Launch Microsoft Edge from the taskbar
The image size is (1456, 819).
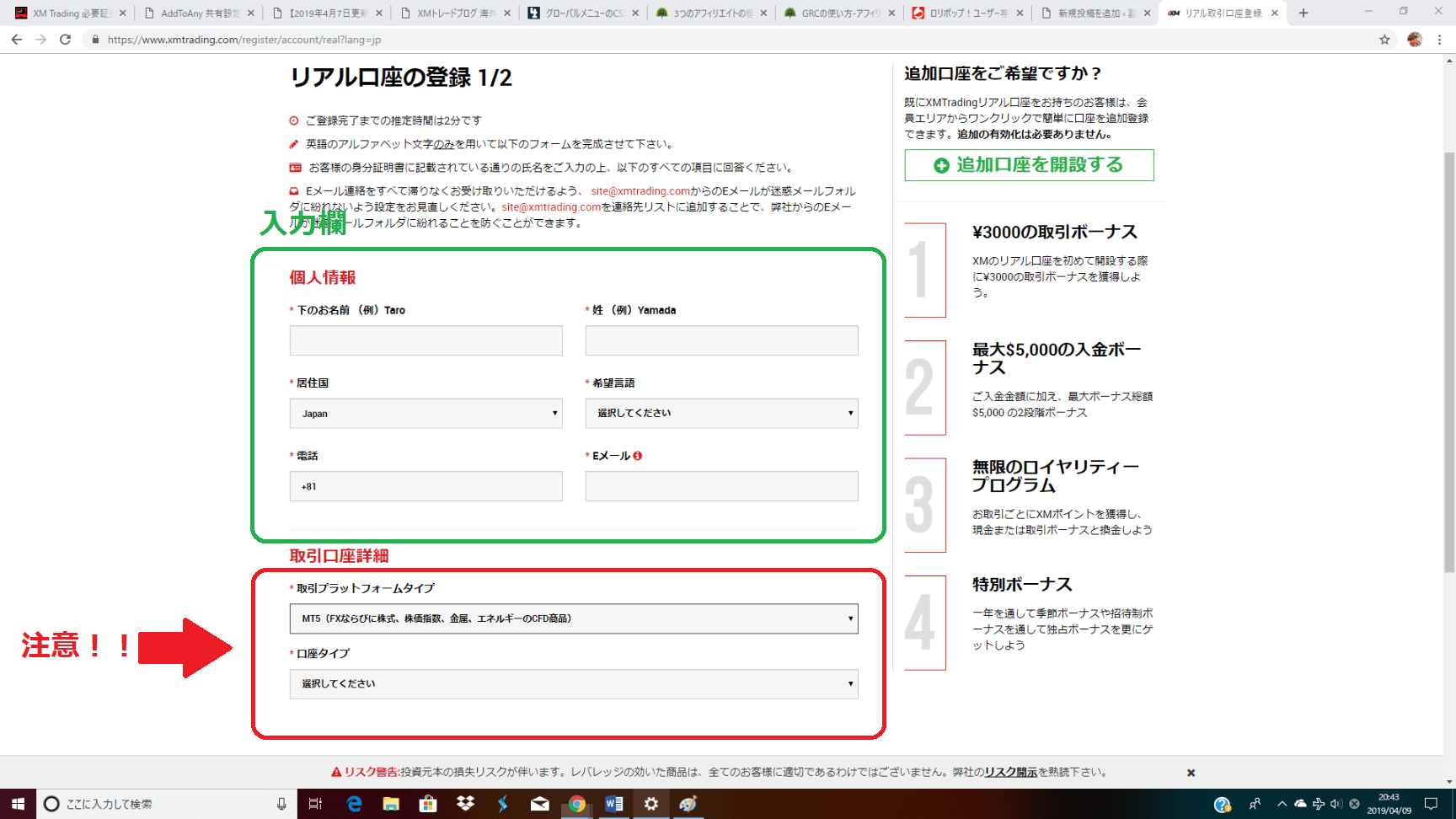point(354,804)
